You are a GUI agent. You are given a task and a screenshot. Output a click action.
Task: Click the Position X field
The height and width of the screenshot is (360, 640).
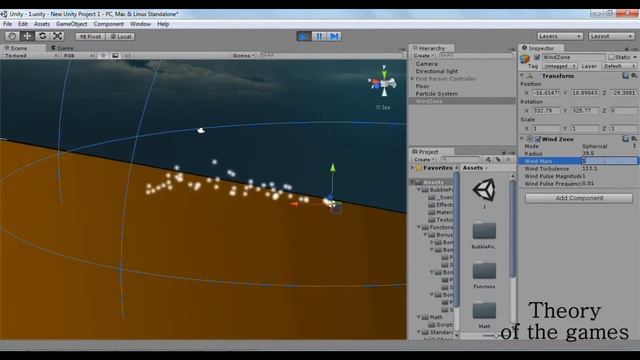(x=546, y=93)
